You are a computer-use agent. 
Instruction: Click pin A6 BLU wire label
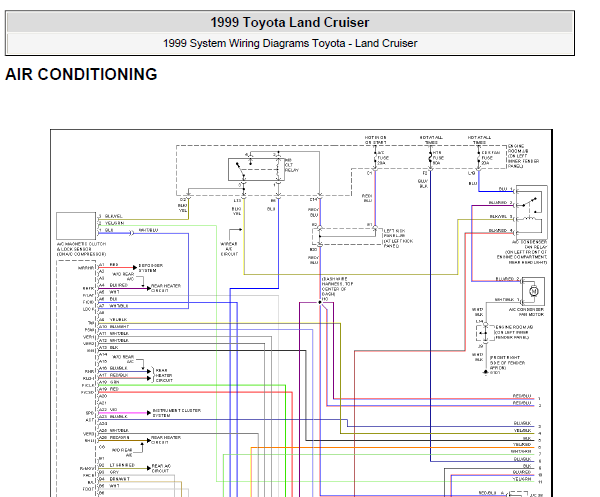tap(114, 299)
